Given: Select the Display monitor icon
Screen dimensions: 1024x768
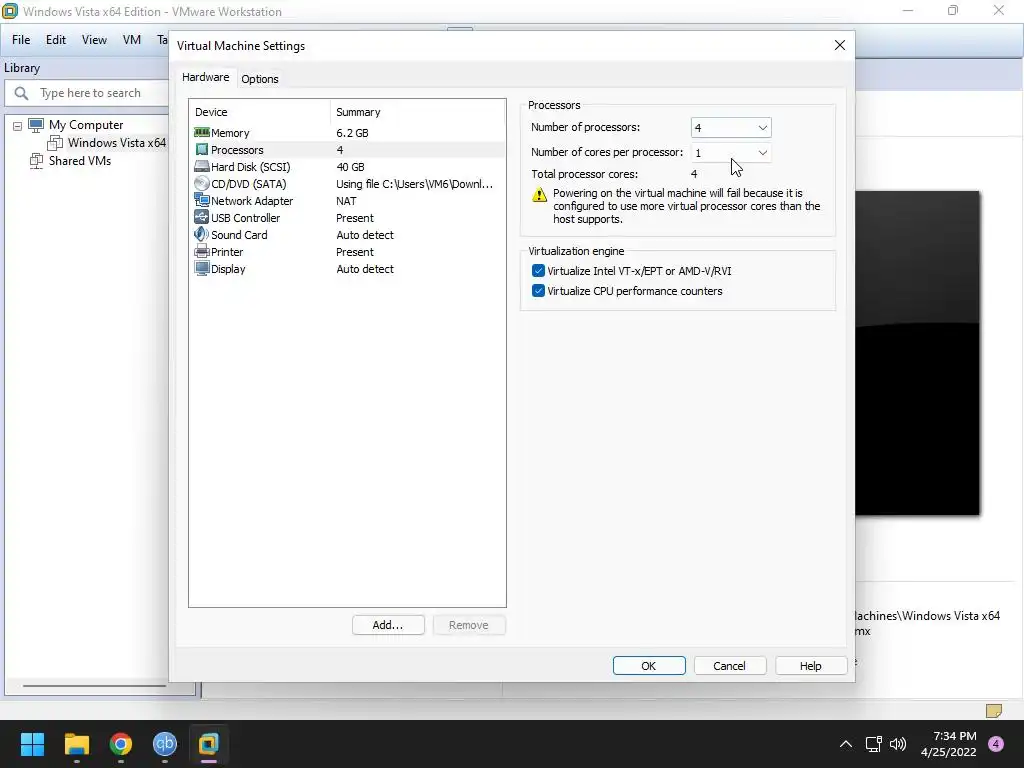Looking at the screenshot, I should (202, 268).
